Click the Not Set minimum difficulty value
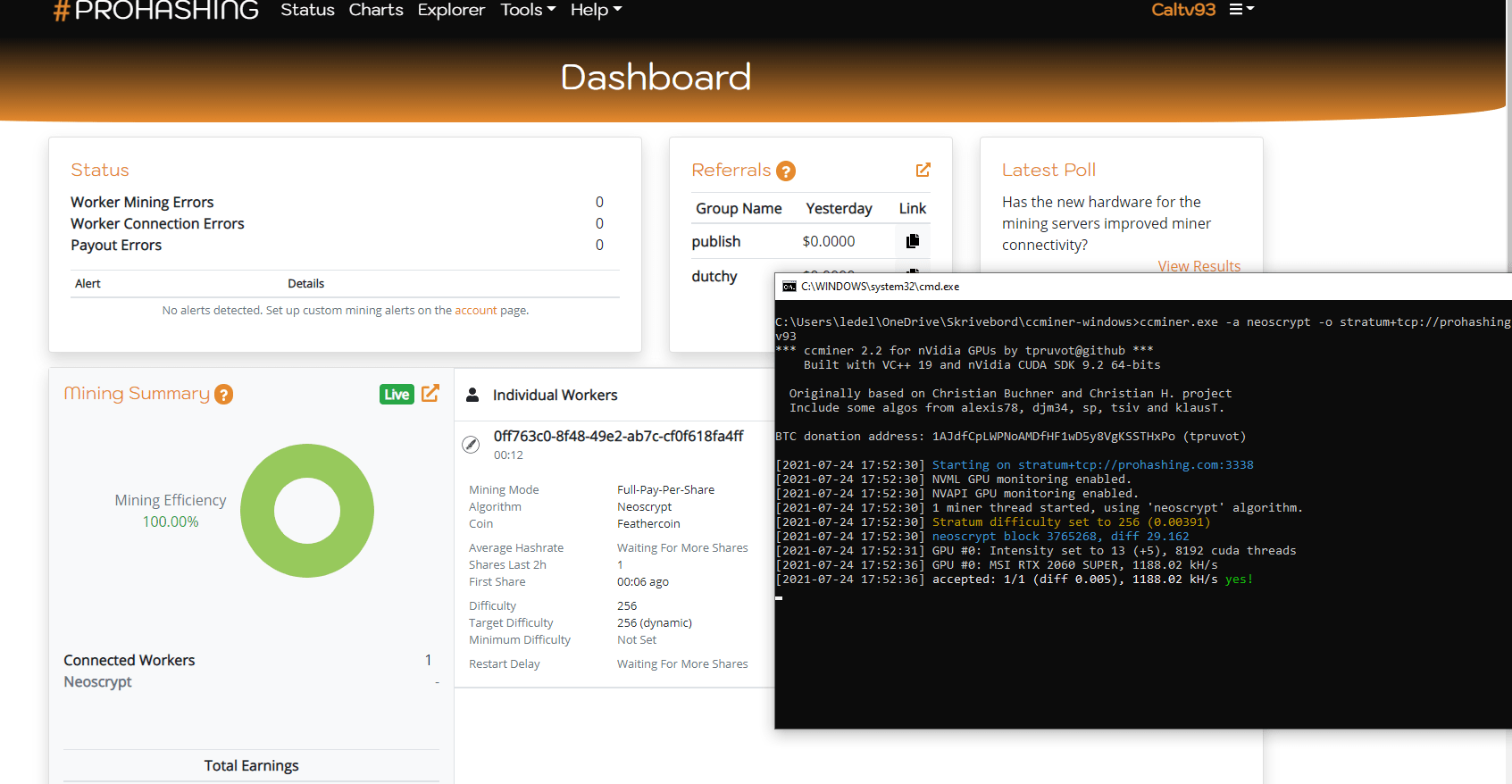Viewport: 1512px width, 784px height. (x=637, y=640)
